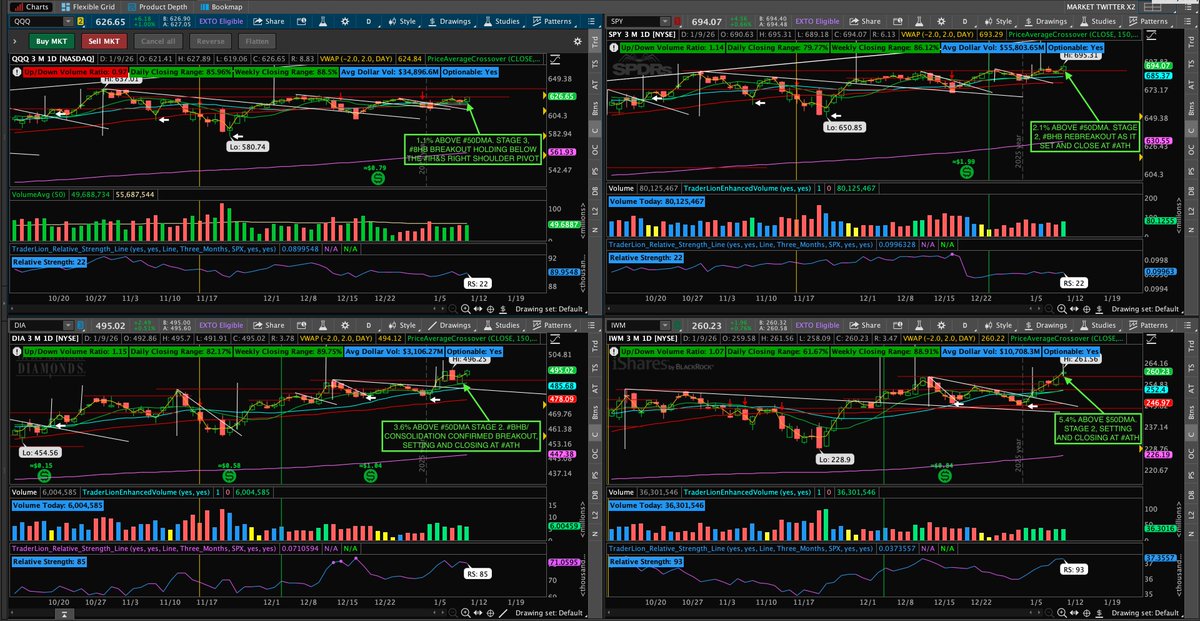Click the QQQ symbol input field
Image resolution: width=1200 pixels, height=621 pixels.
pos(36,22)
